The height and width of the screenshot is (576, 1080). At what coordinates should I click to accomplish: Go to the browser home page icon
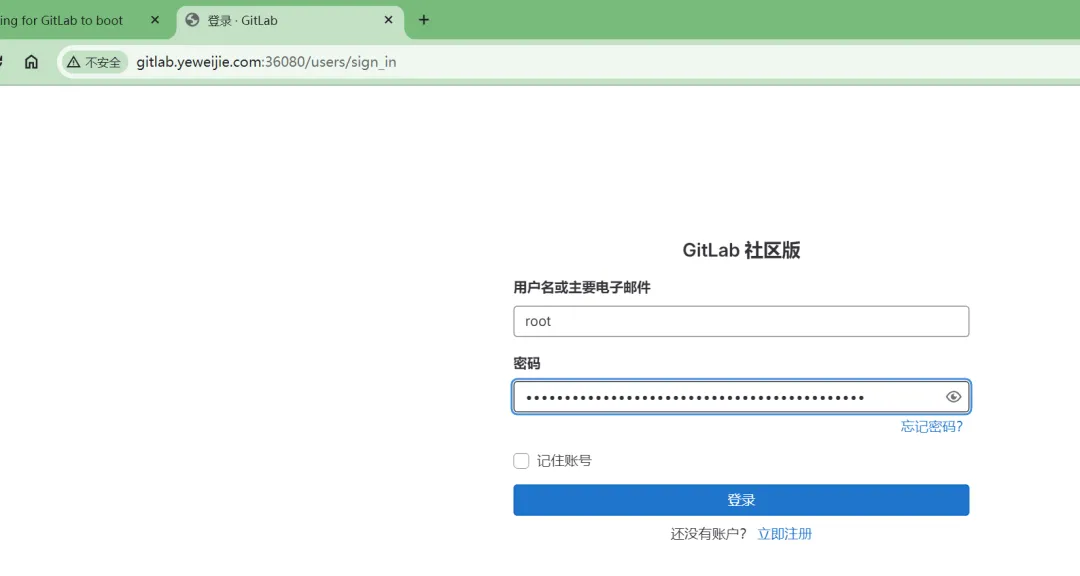coord(31,62)
